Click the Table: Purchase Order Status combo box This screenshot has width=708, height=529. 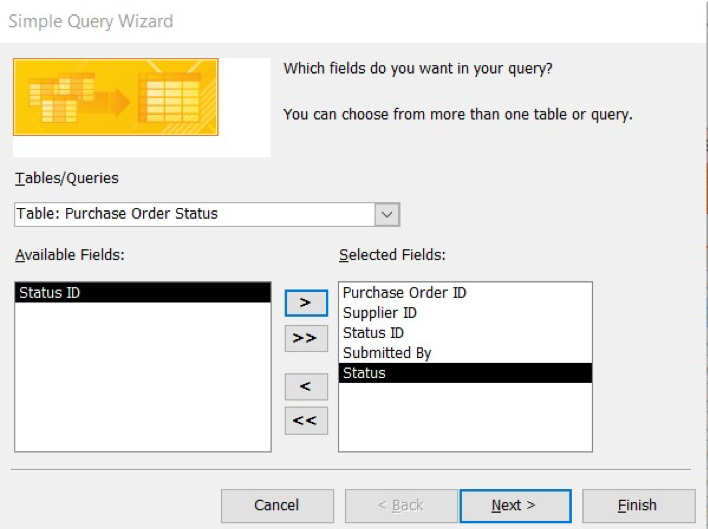tap(207, 214)
